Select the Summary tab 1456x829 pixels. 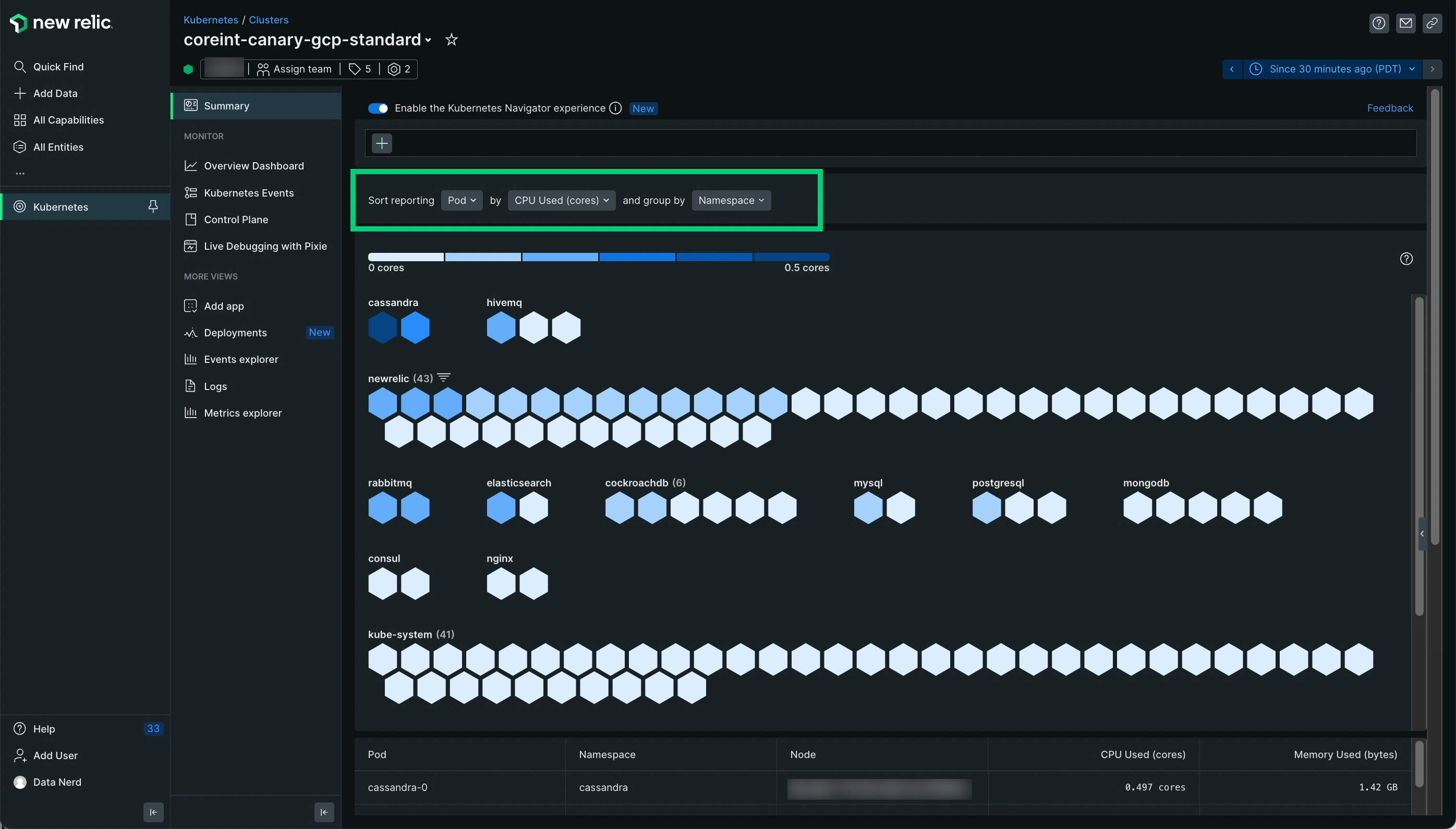click(x=226, y=105)
